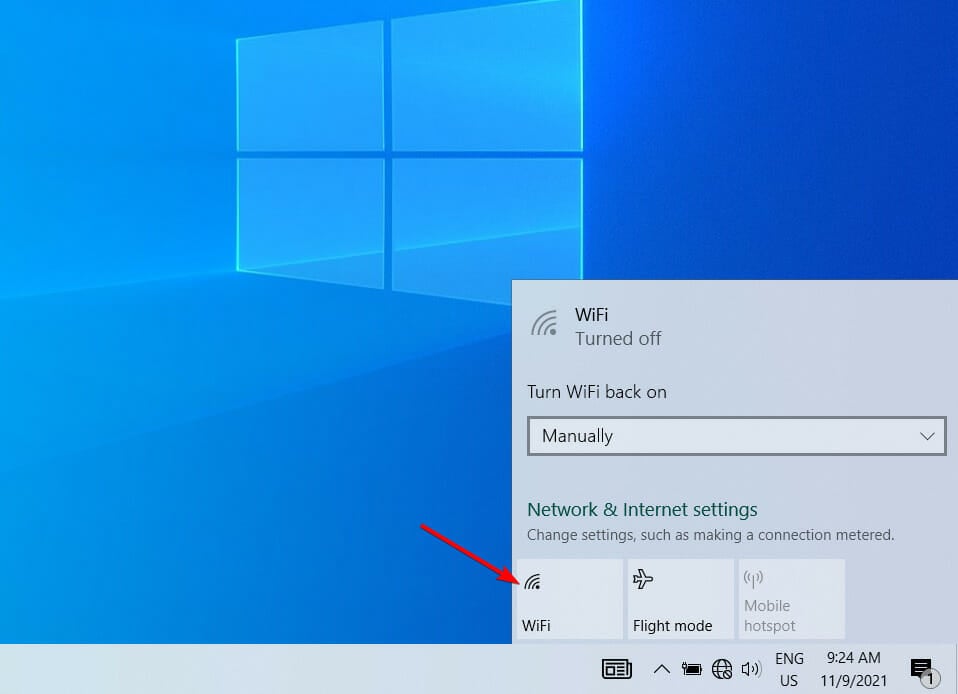Toggle the Flight mode tile
Viewport: 958px width, 694px height.
pyautogui.click(x=681, y=599)
